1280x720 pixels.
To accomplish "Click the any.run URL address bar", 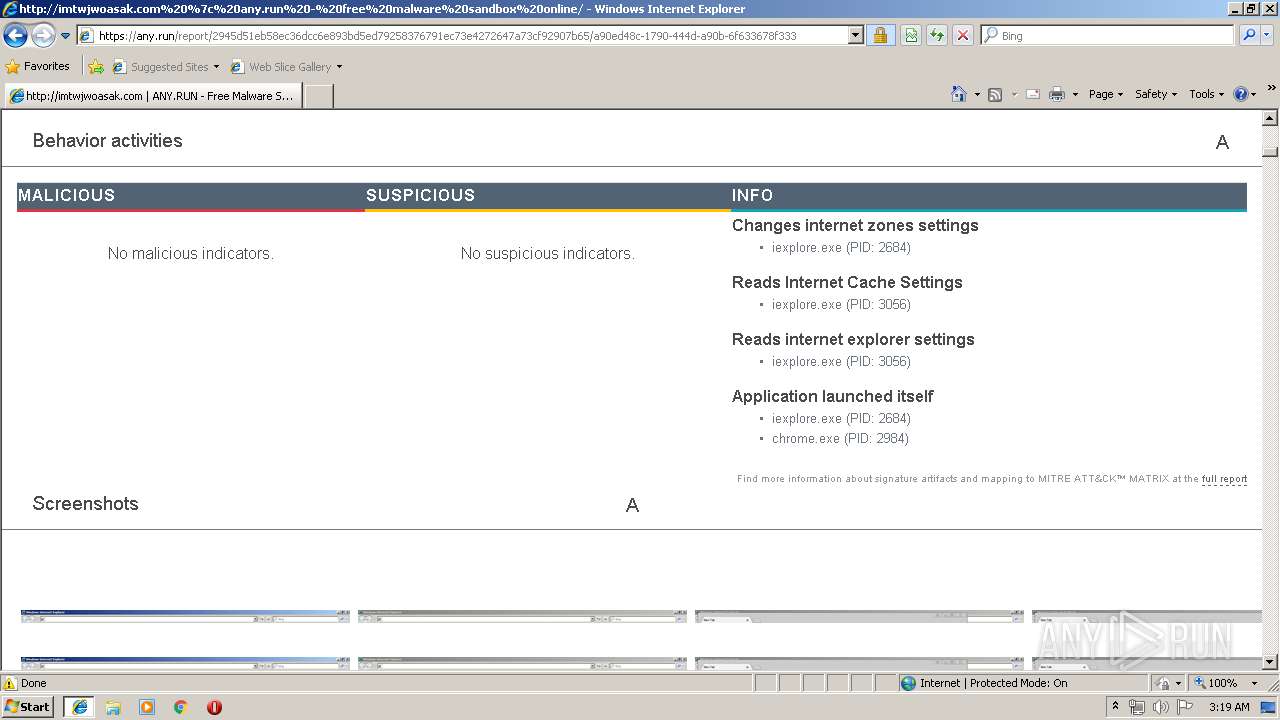I will tap(462, 36).
